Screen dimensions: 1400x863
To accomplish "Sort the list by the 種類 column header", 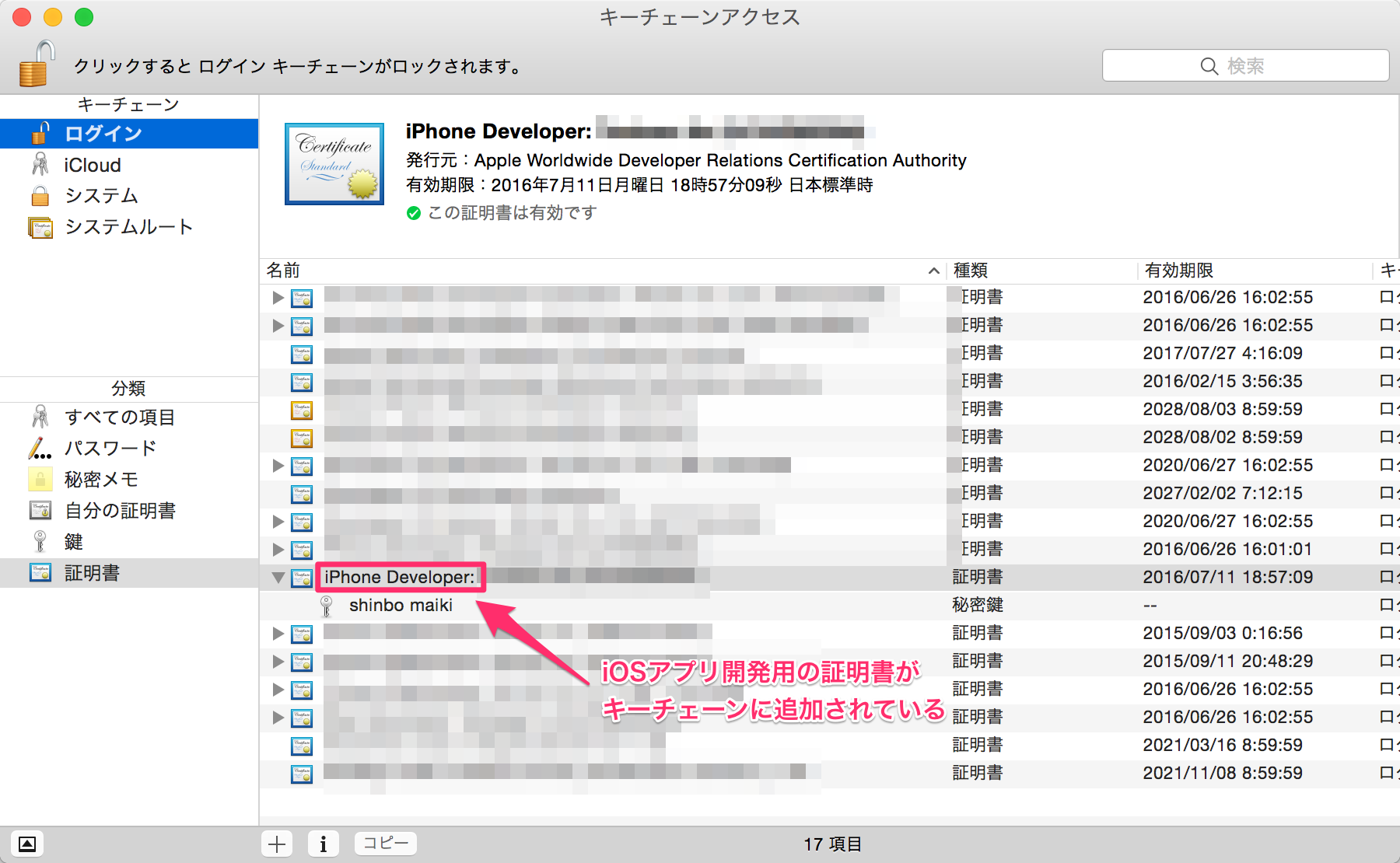I will (x=1042, y=271).
